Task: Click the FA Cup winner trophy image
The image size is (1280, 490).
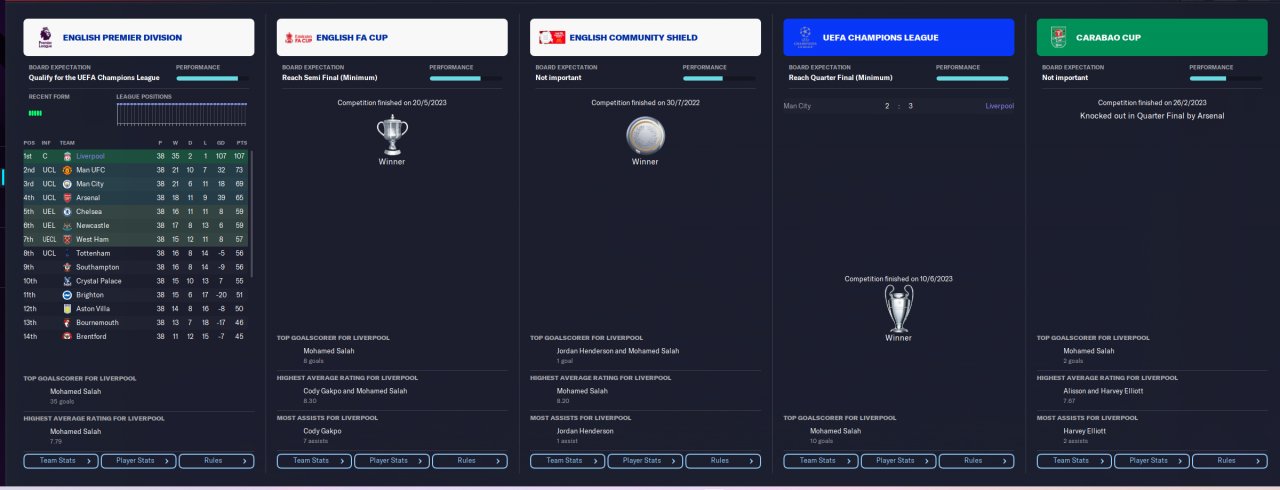Action: pos(392,134)
